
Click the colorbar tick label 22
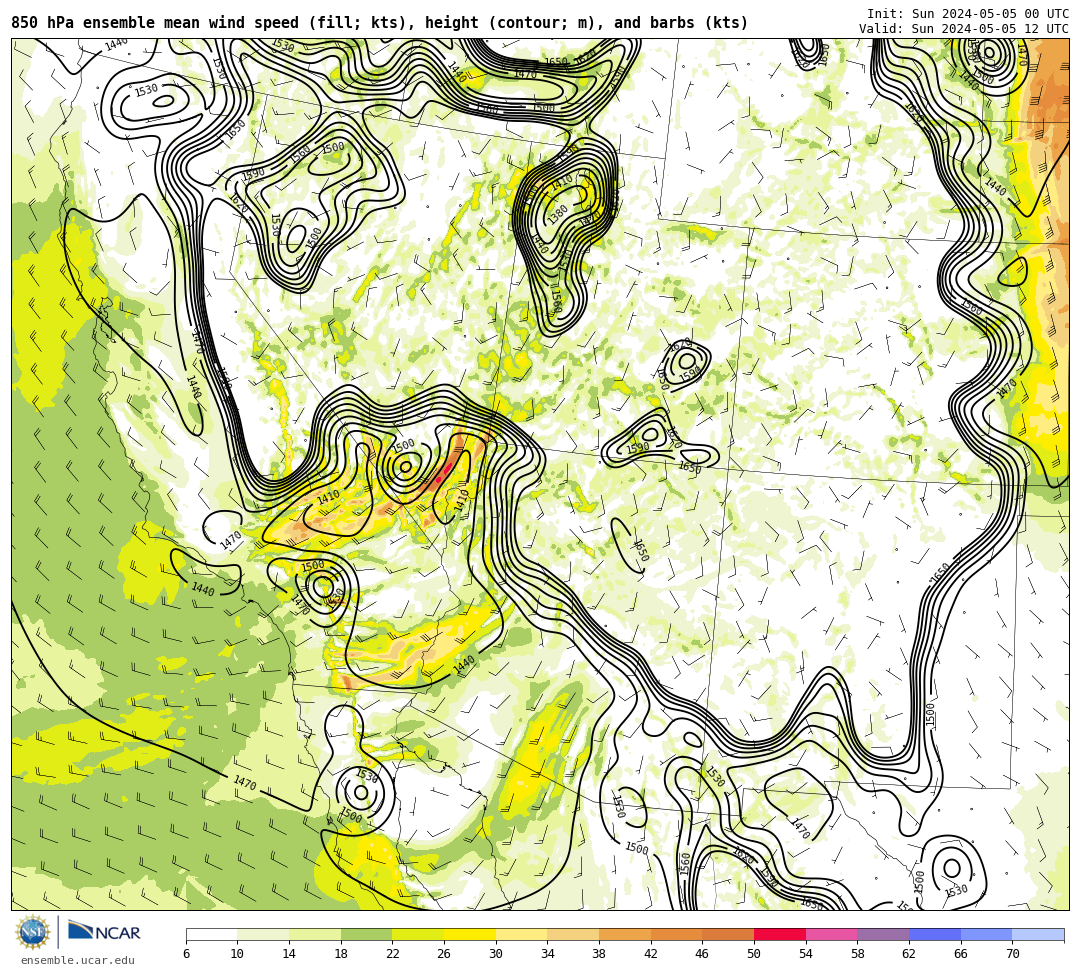tap(393, 954)
